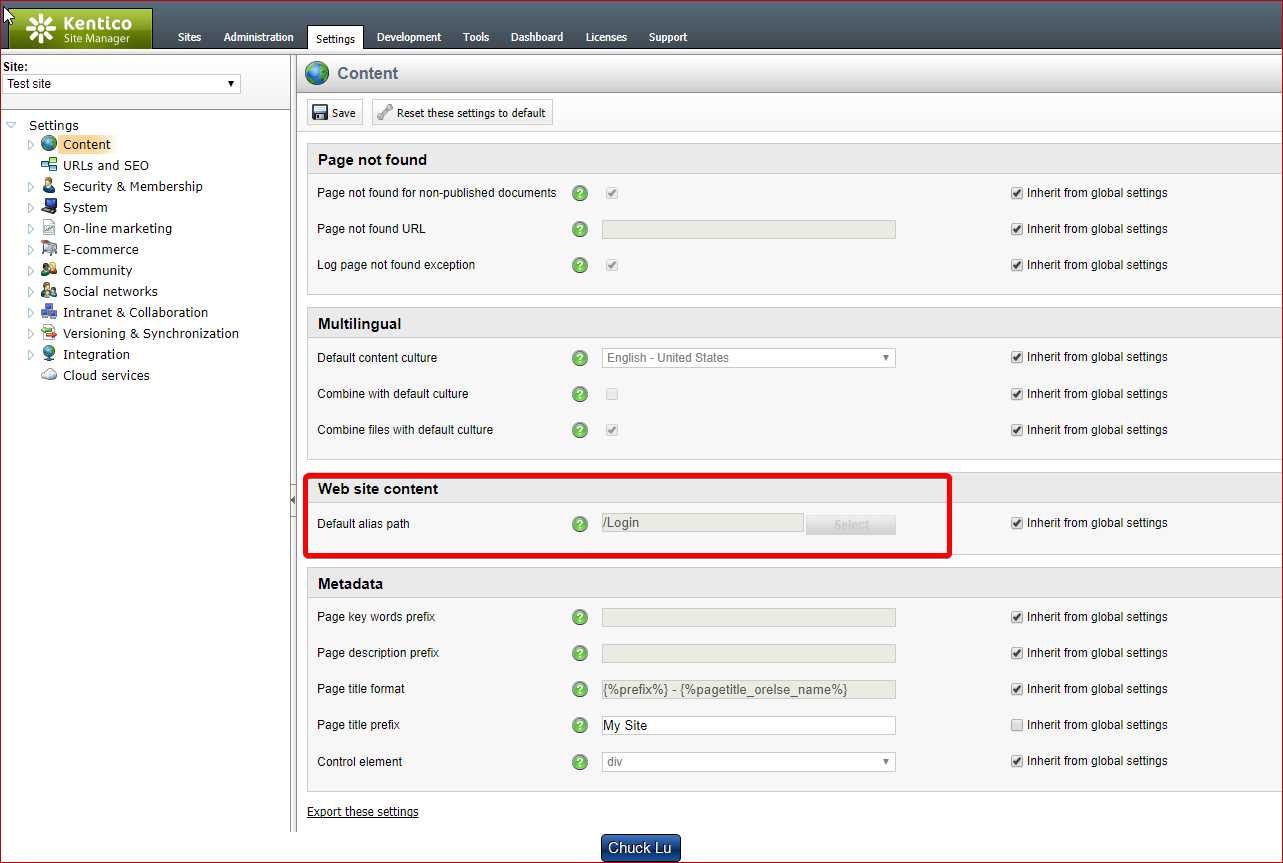Select Social networks in settings tree
Screen dimensions: 1283x863
point(110,291)
